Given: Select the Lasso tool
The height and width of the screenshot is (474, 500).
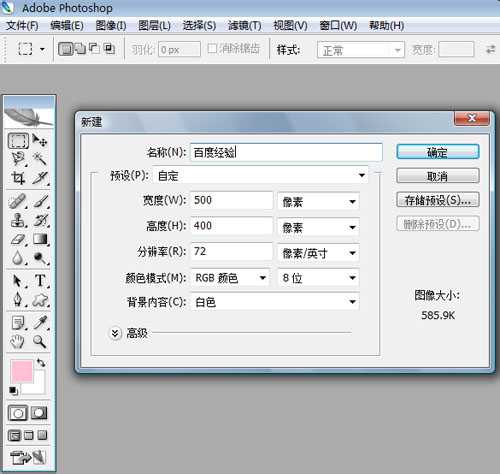Looking at the screenshot, I should (18, 160).
